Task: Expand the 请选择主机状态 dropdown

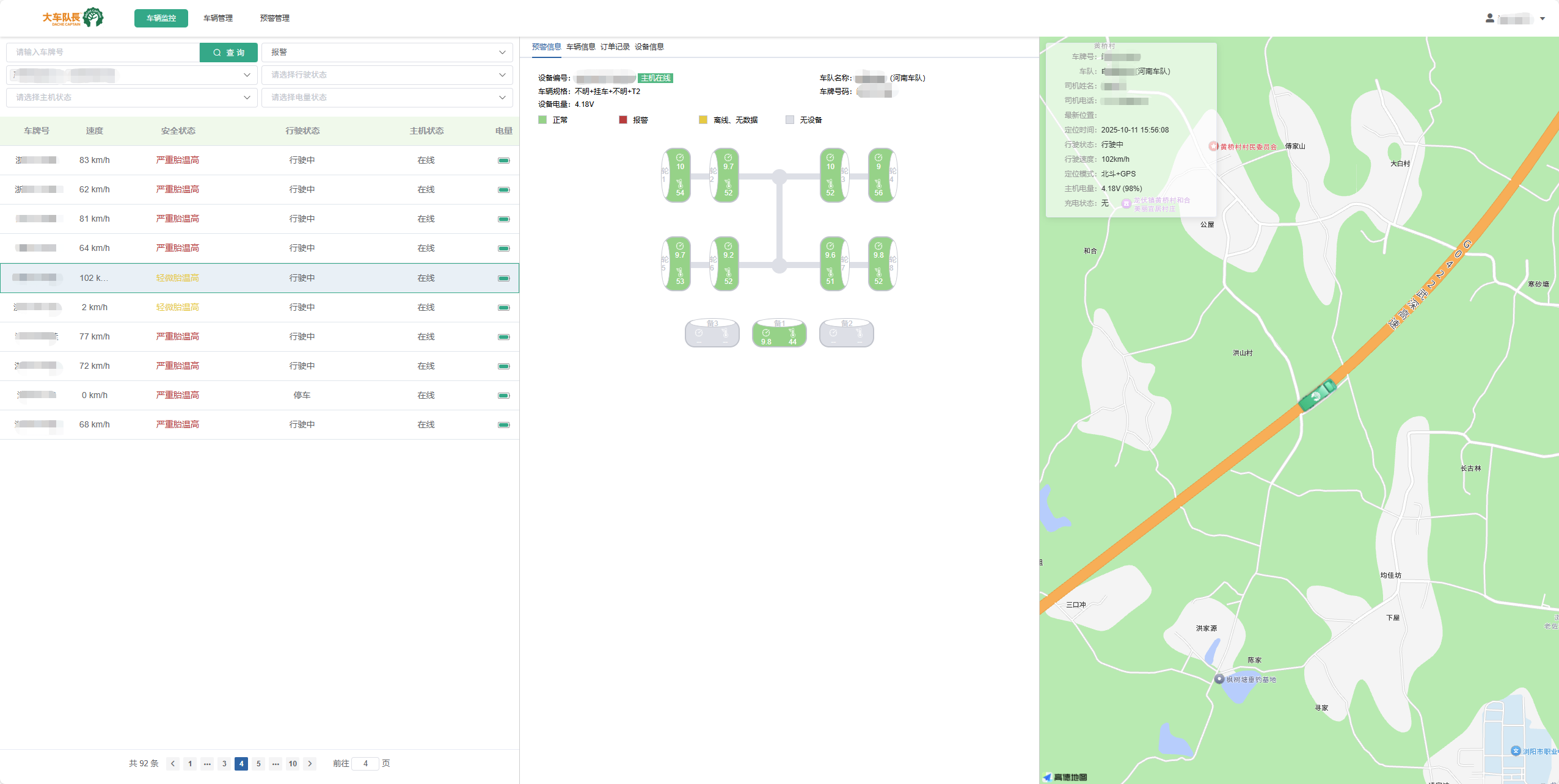Action: [x=132, y=98]
